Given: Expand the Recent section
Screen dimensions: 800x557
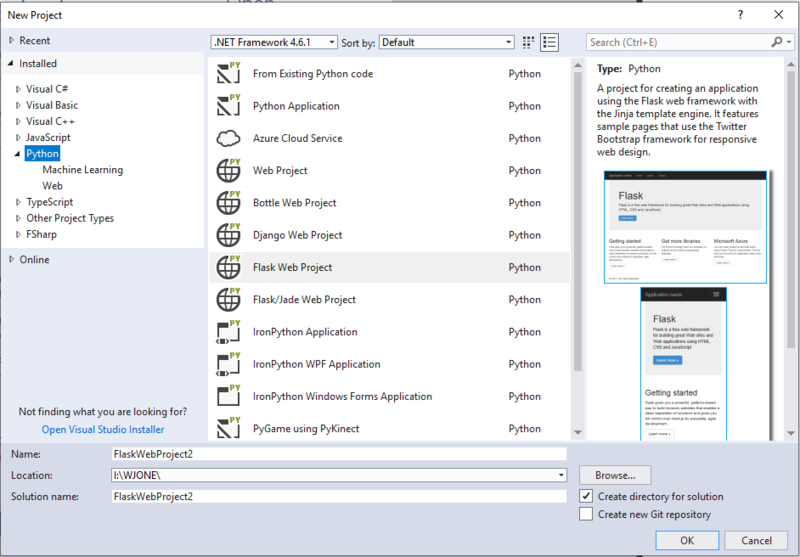Looking at the screenshot, I should 11,40.
